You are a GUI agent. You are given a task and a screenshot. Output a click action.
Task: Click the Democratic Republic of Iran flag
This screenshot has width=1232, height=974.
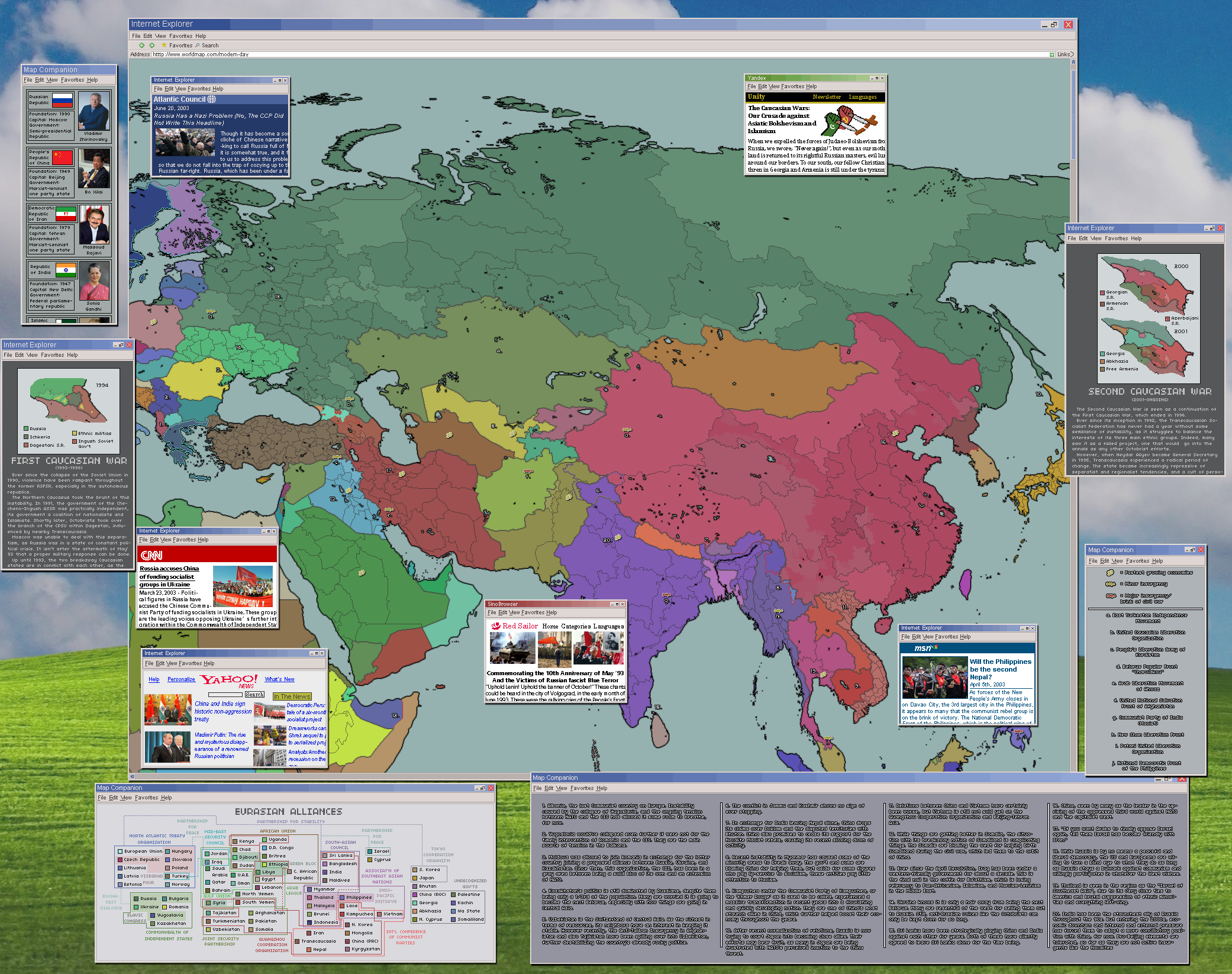[66, 214]
